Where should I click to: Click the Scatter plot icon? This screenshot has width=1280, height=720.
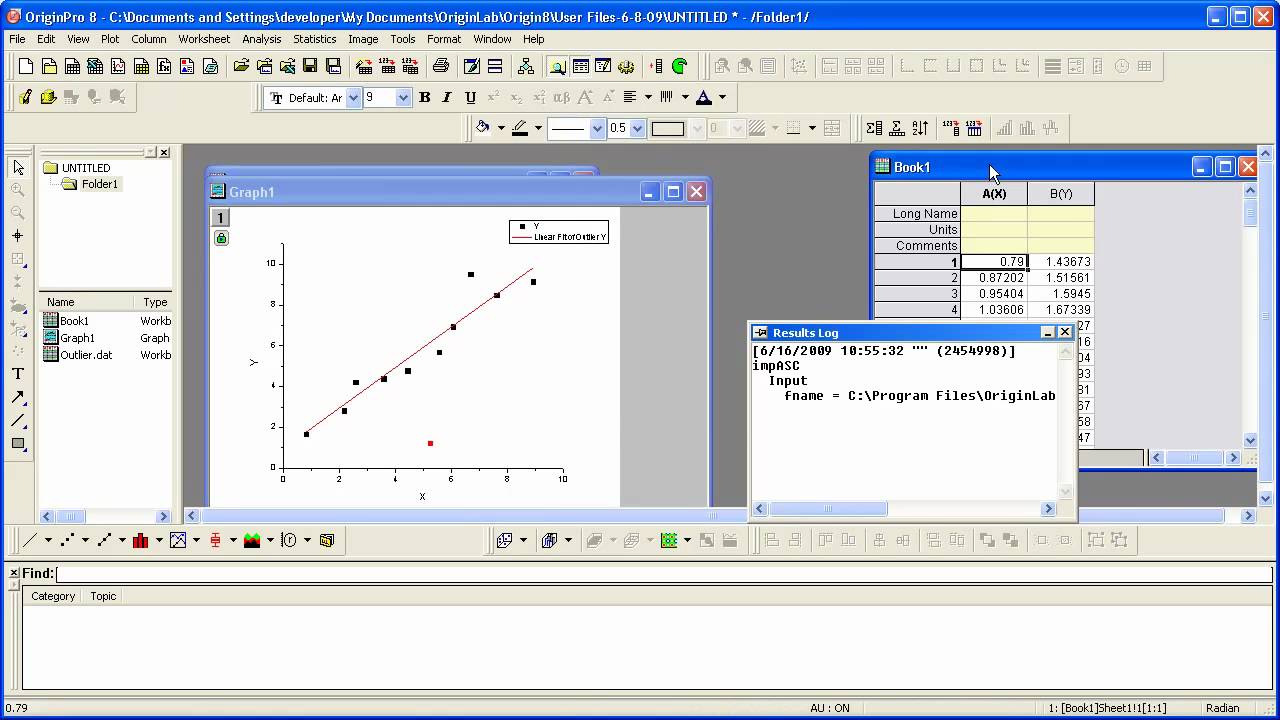point(67,540)
